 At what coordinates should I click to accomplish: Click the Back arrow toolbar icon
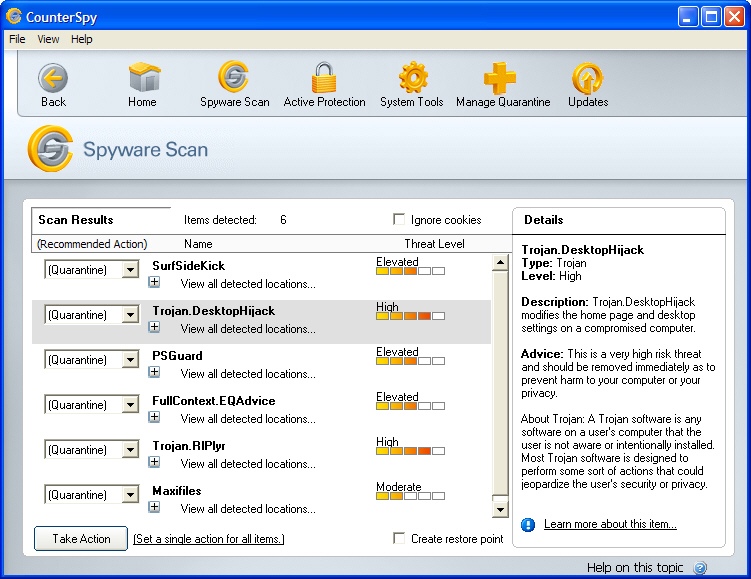pos(53,78)
